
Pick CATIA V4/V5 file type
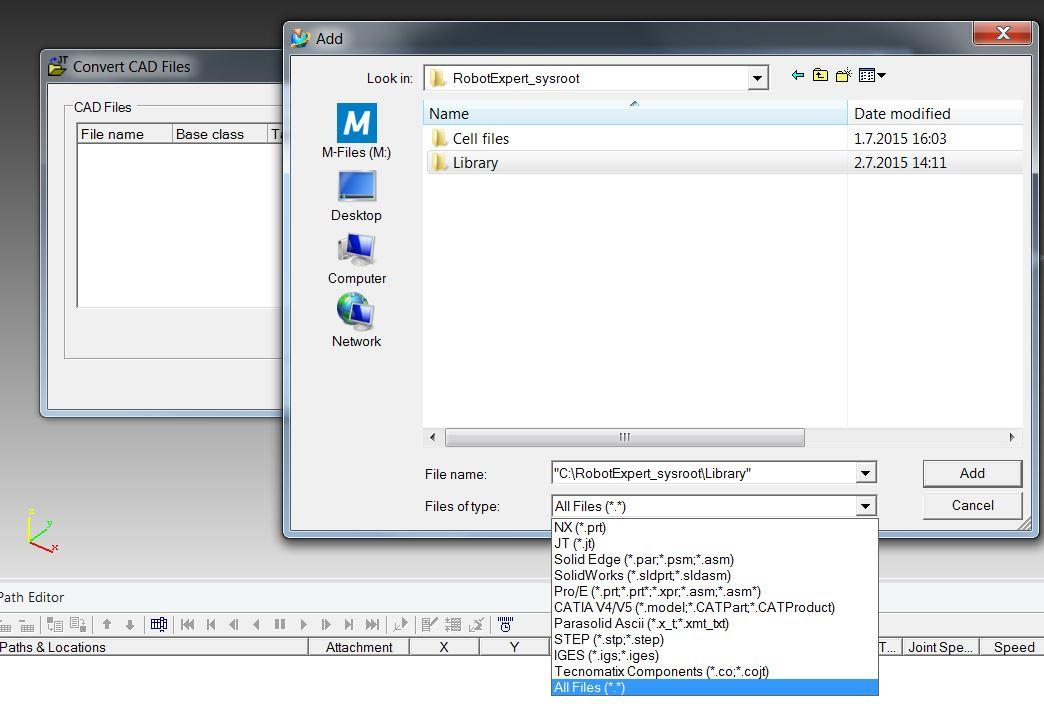(714, 607)
